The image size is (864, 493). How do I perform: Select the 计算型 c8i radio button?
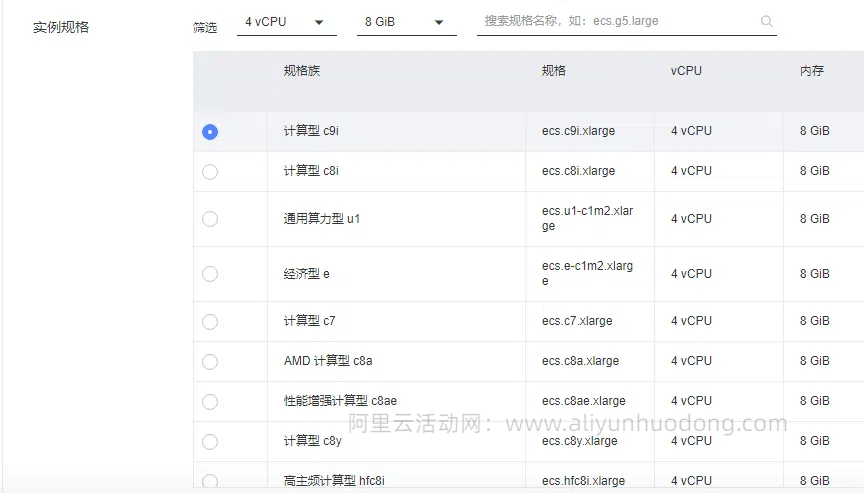pos(210,172)
